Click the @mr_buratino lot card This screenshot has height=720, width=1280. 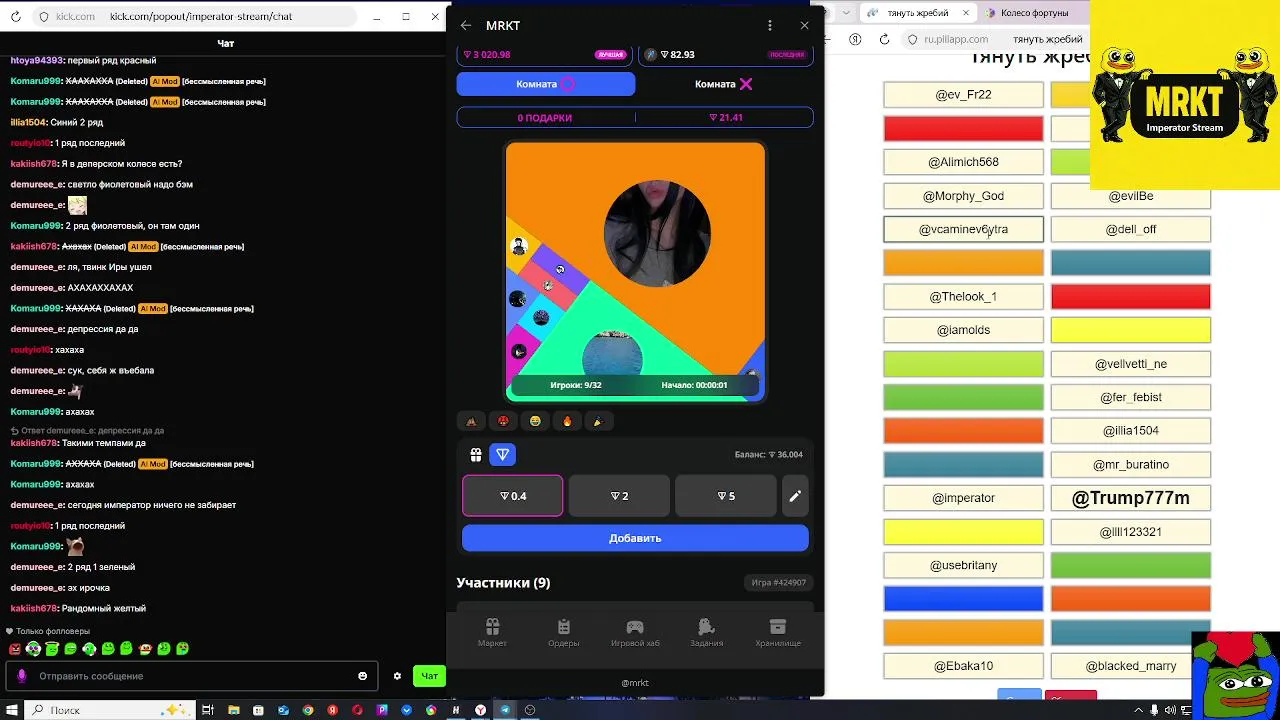coord(1131,464)
